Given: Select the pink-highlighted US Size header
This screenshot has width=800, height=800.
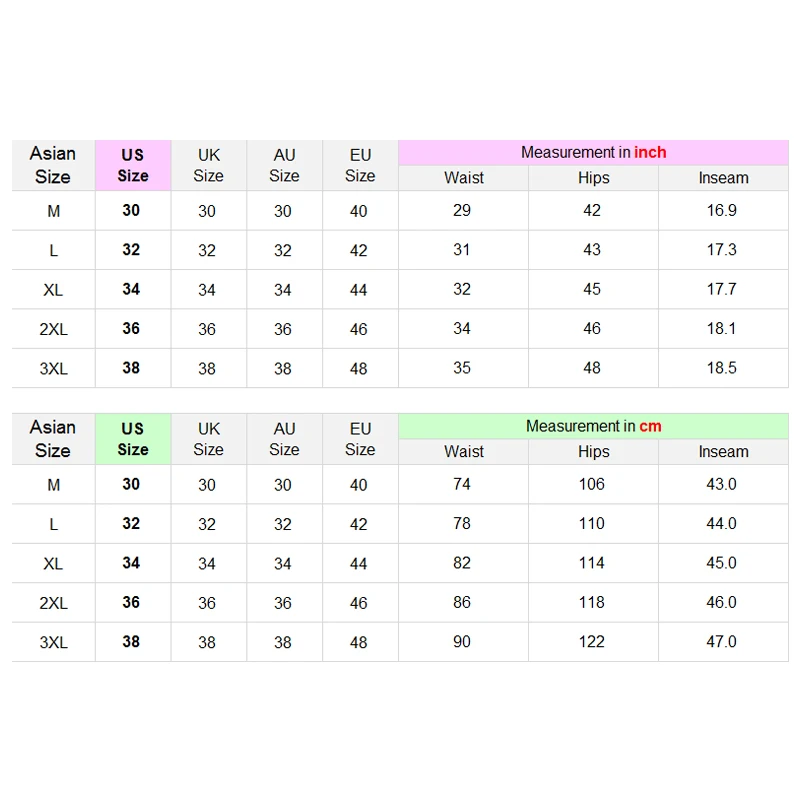Looking at the screenshot, I should tap(133, 165).
